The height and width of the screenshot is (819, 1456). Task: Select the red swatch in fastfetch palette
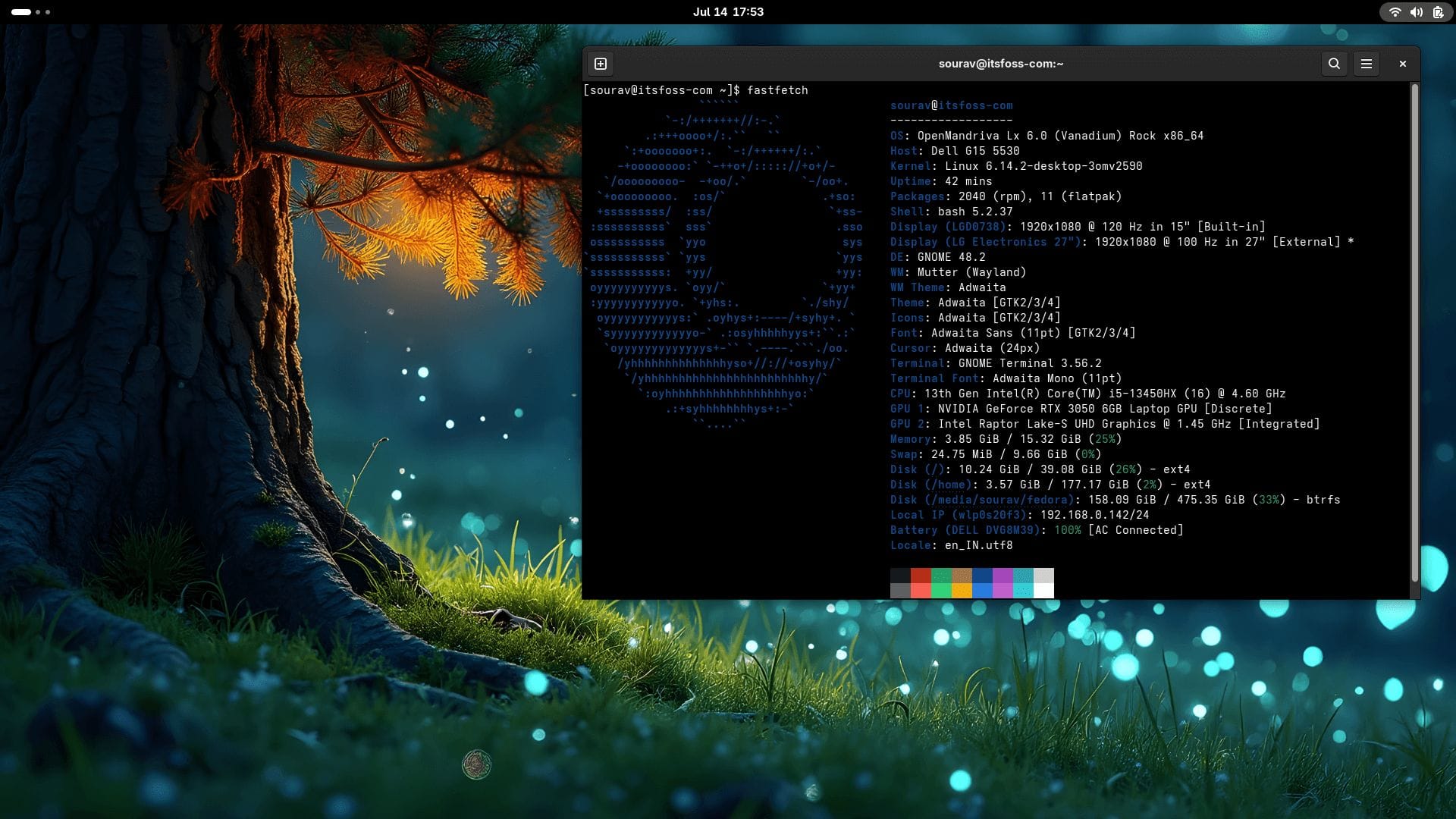point(921,582)
